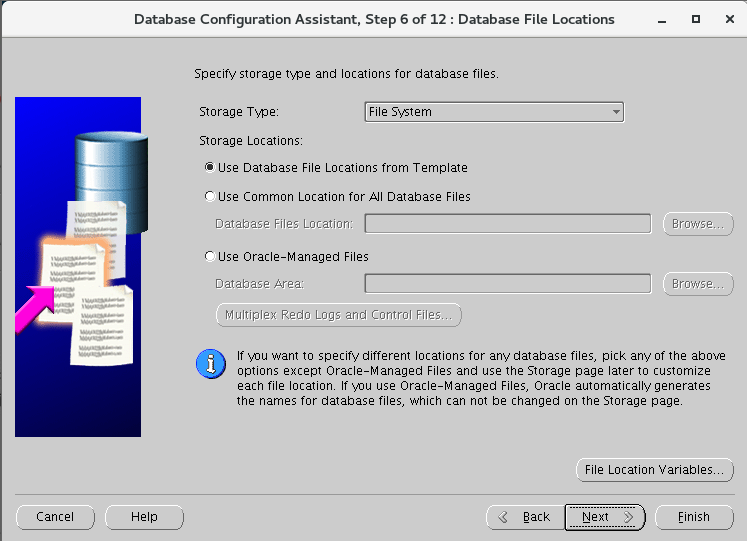Click Finish to complete setup

point(694,517)
